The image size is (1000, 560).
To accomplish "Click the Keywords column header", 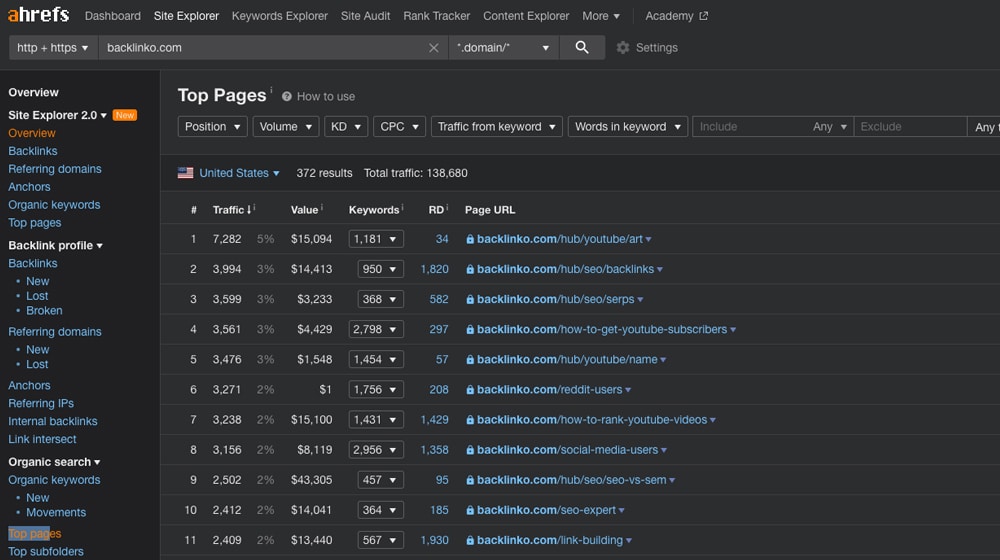I will pyautogui.click(x=374, y=210).
